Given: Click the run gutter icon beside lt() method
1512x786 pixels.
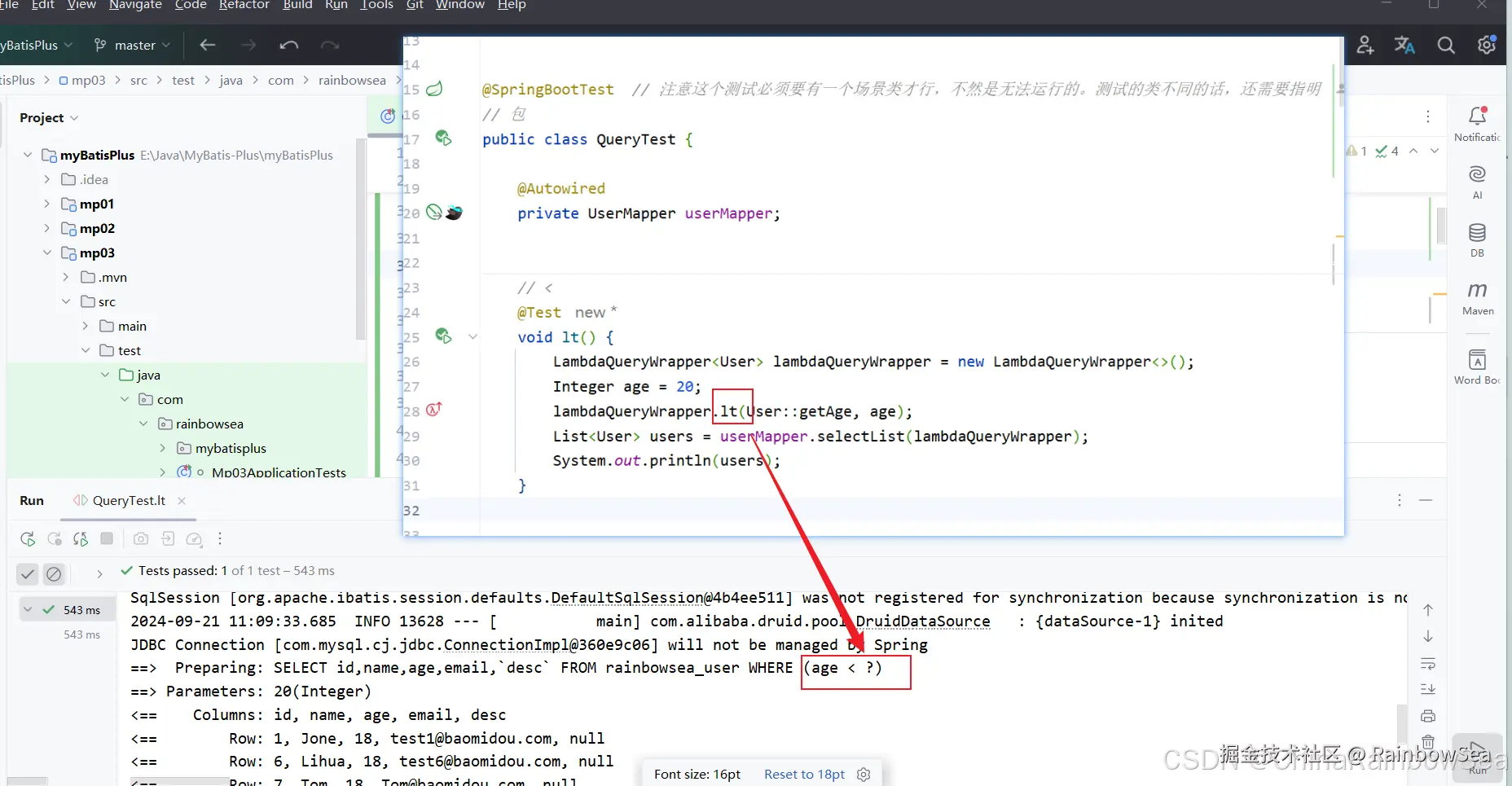Looking at the screenshot, I should coord(443,336).
